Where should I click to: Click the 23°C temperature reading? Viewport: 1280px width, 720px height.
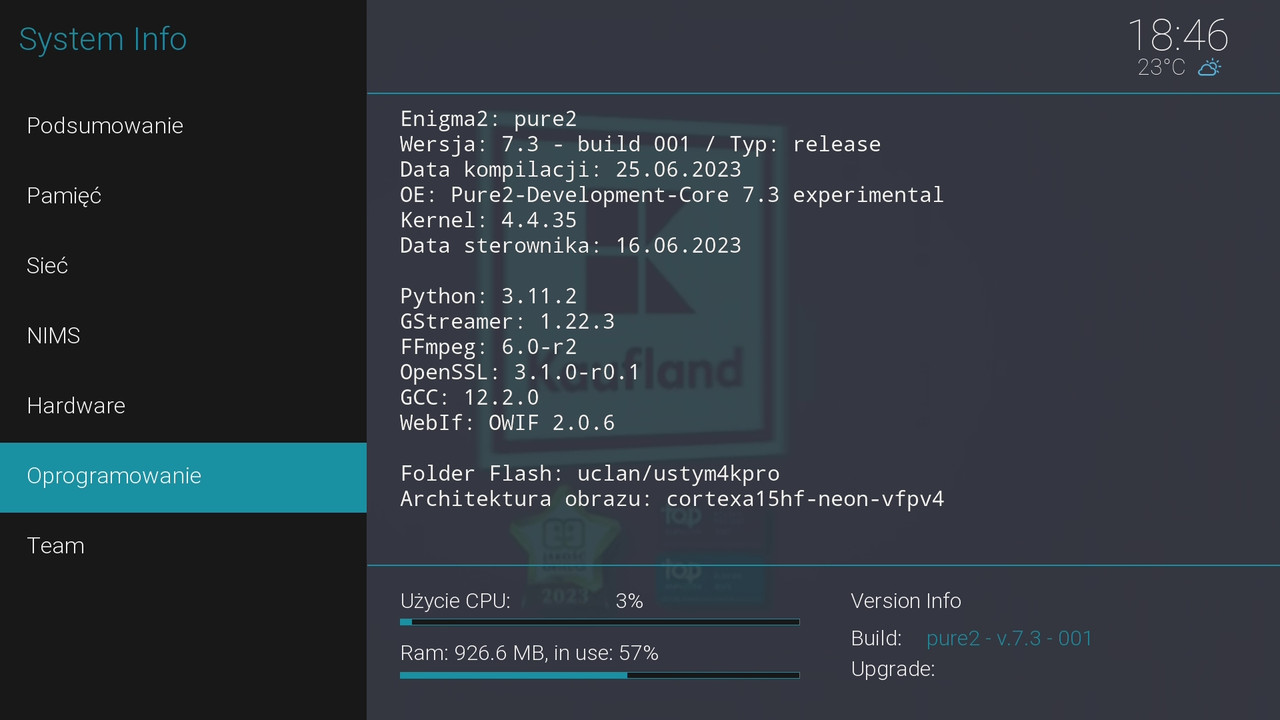1161,68
